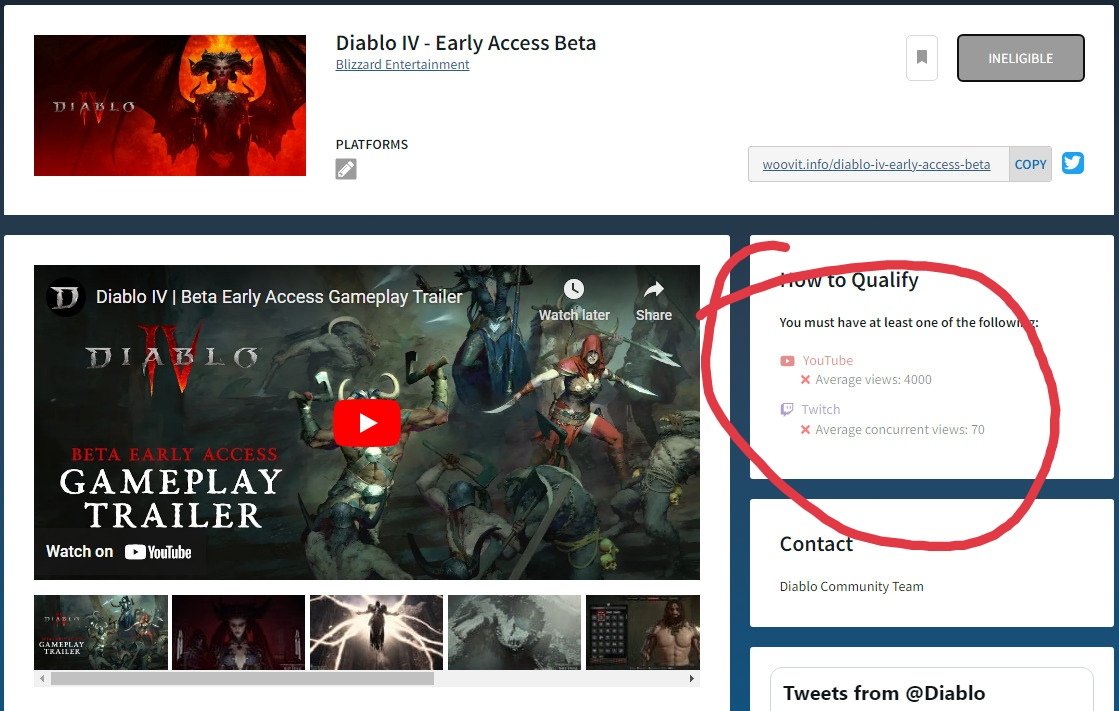Open the Twitter share icon
1119x711 pixels.
click(x=1072, y=163)
